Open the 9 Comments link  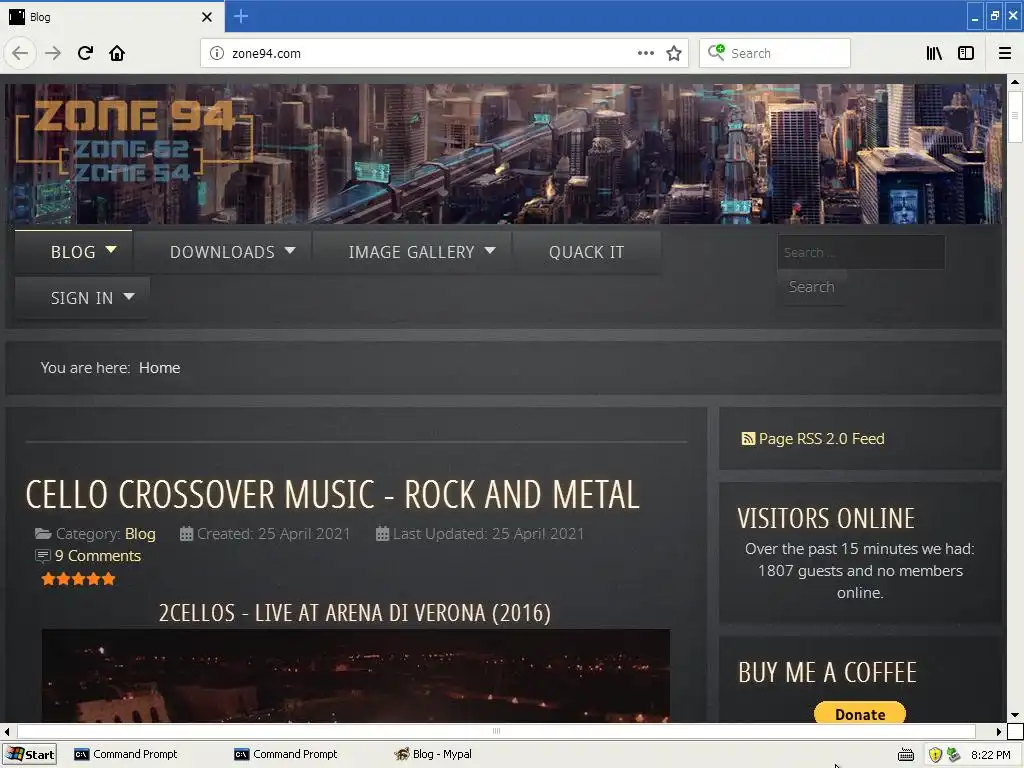(98, 556)
